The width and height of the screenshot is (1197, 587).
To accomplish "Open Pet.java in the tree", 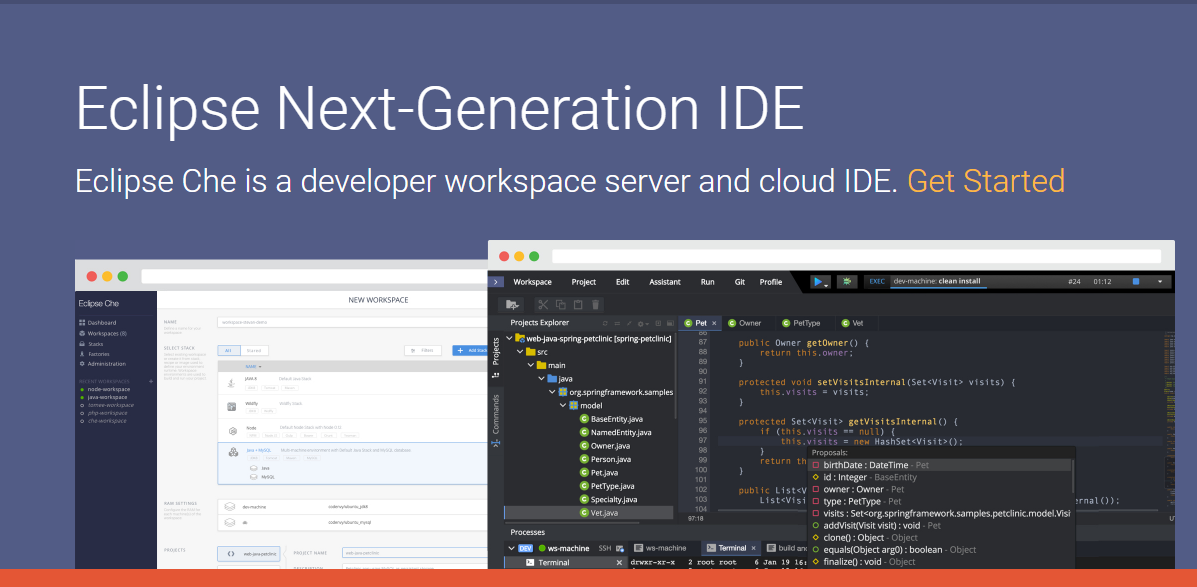I will click(598, 473).
